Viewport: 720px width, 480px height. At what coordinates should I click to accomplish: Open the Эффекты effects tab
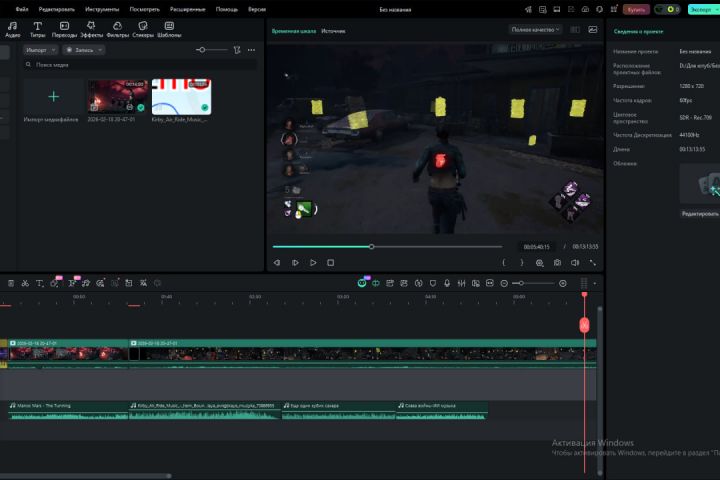pos(91,29)
